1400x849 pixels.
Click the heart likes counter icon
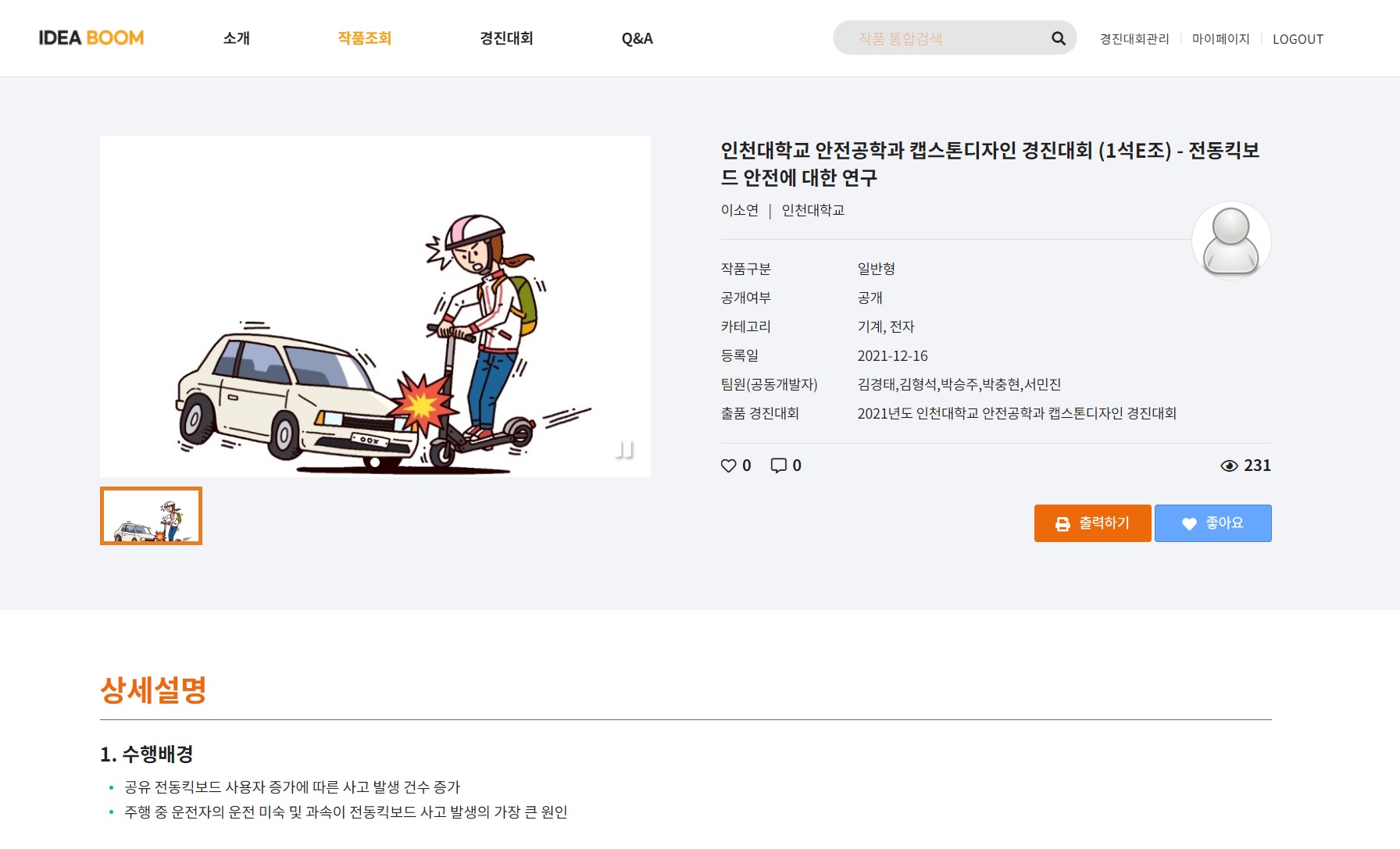728,466
